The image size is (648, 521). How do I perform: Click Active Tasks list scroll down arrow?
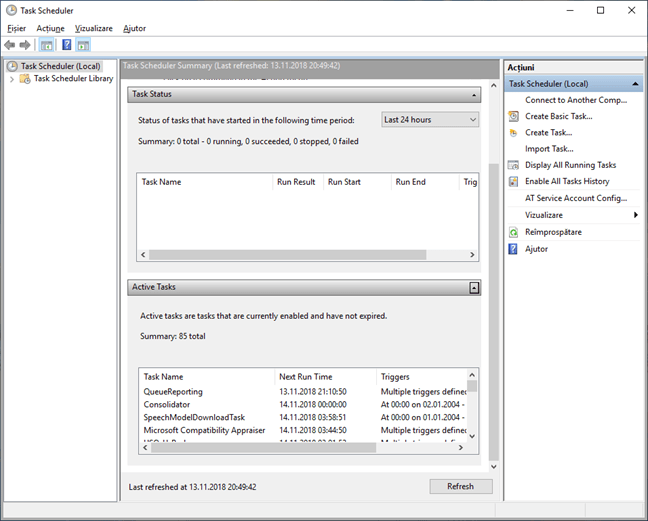click(x=472, y=436)
